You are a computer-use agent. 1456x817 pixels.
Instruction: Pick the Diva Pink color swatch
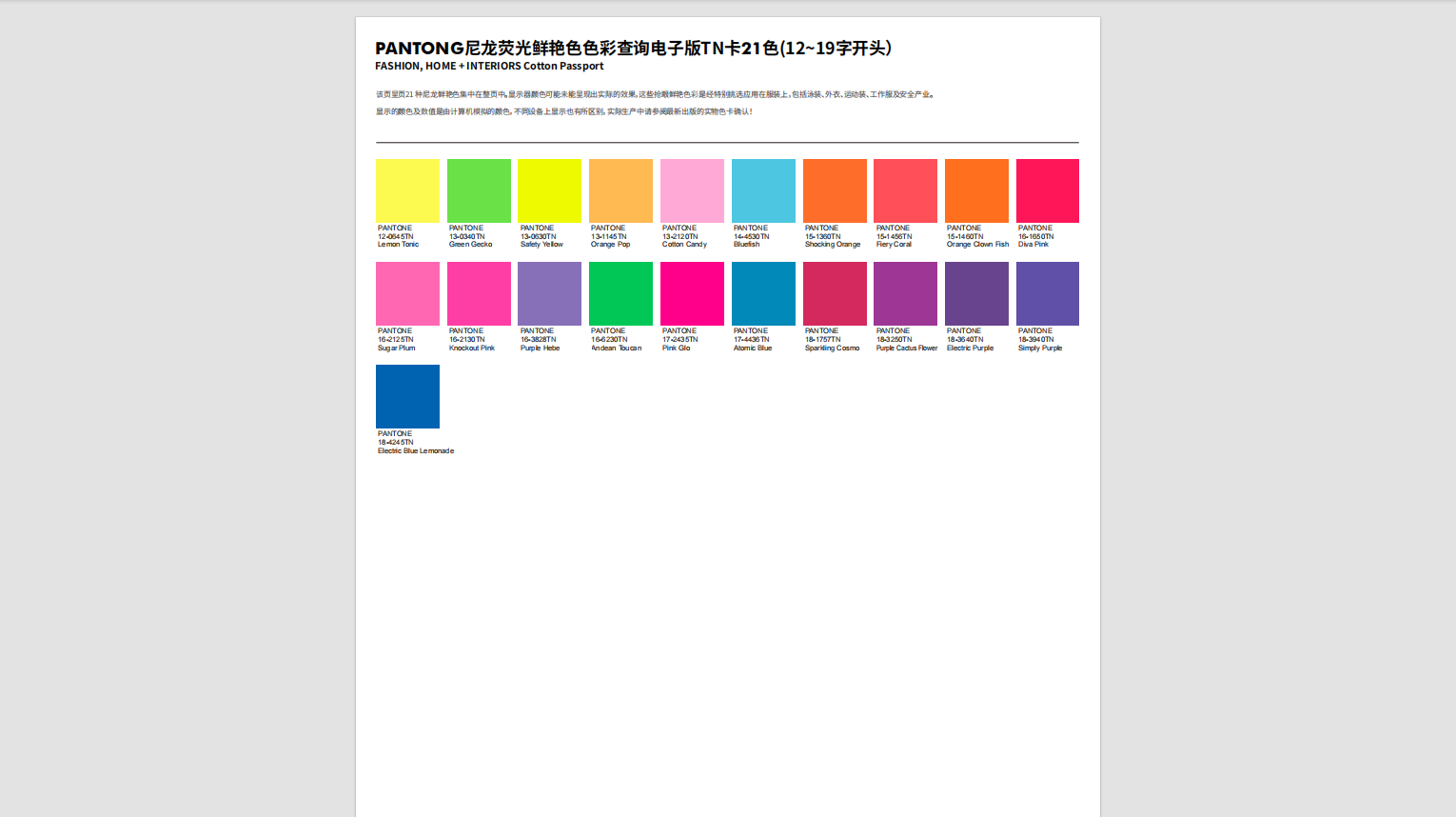tap(1048, 190)
